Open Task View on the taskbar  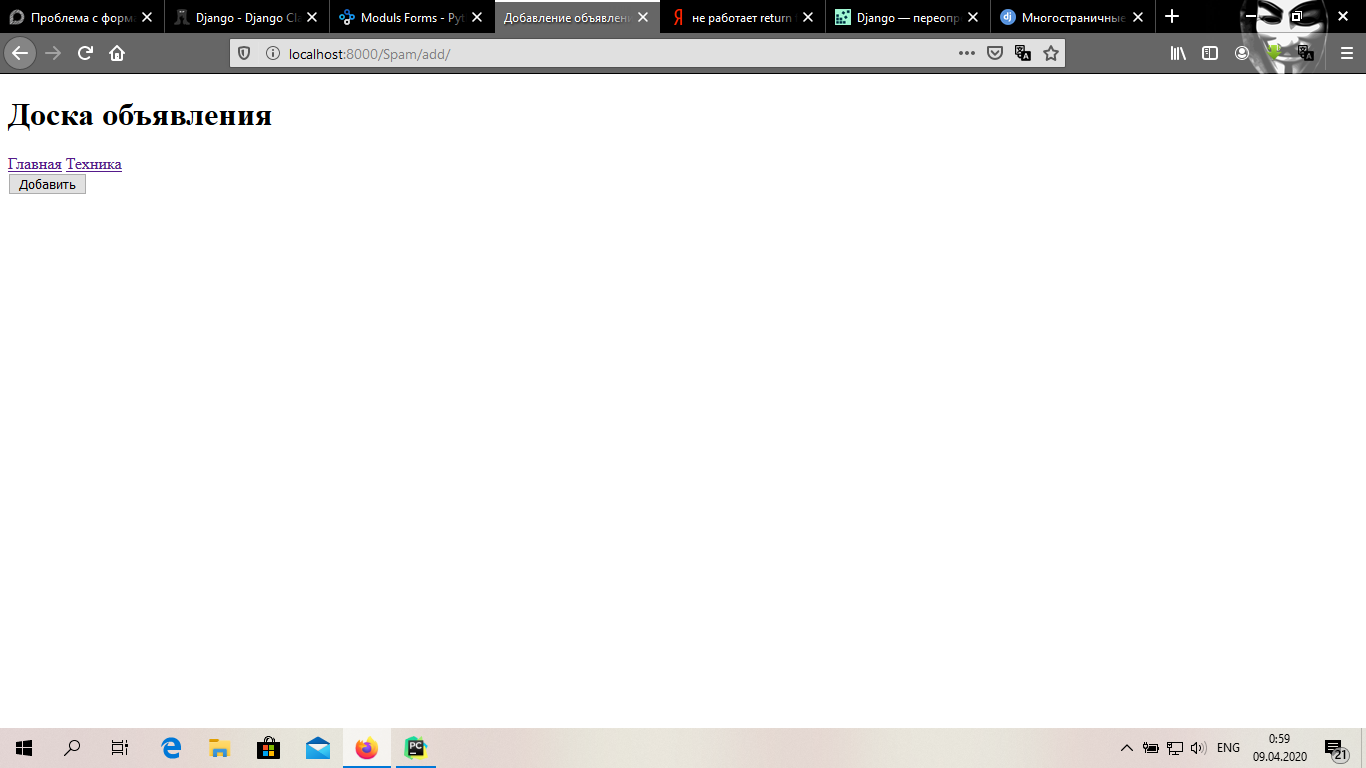120,748
